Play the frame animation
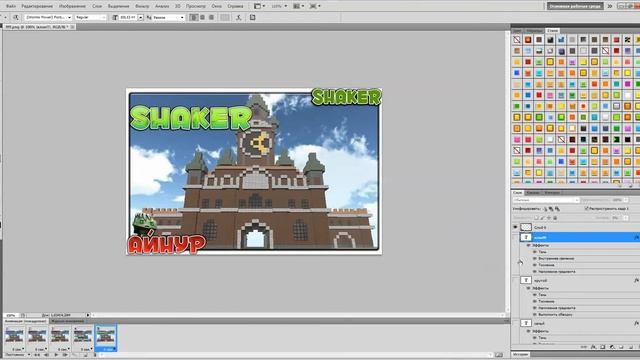640x360 pixels. 56,355
